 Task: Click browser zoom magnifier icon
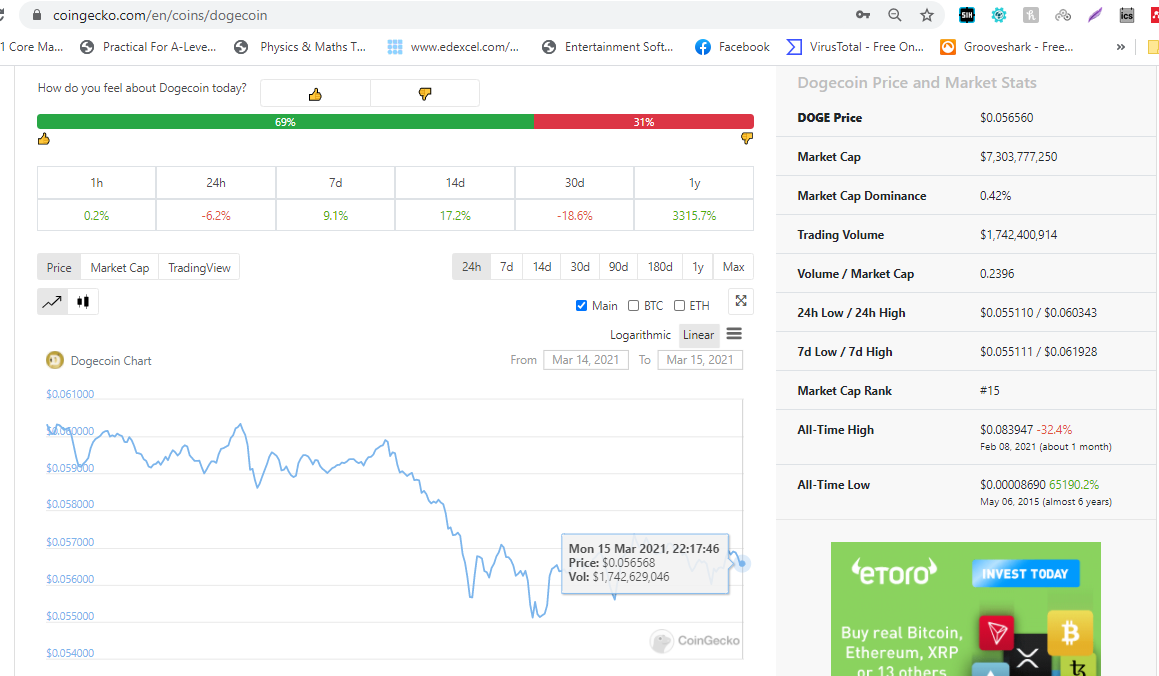895,15
